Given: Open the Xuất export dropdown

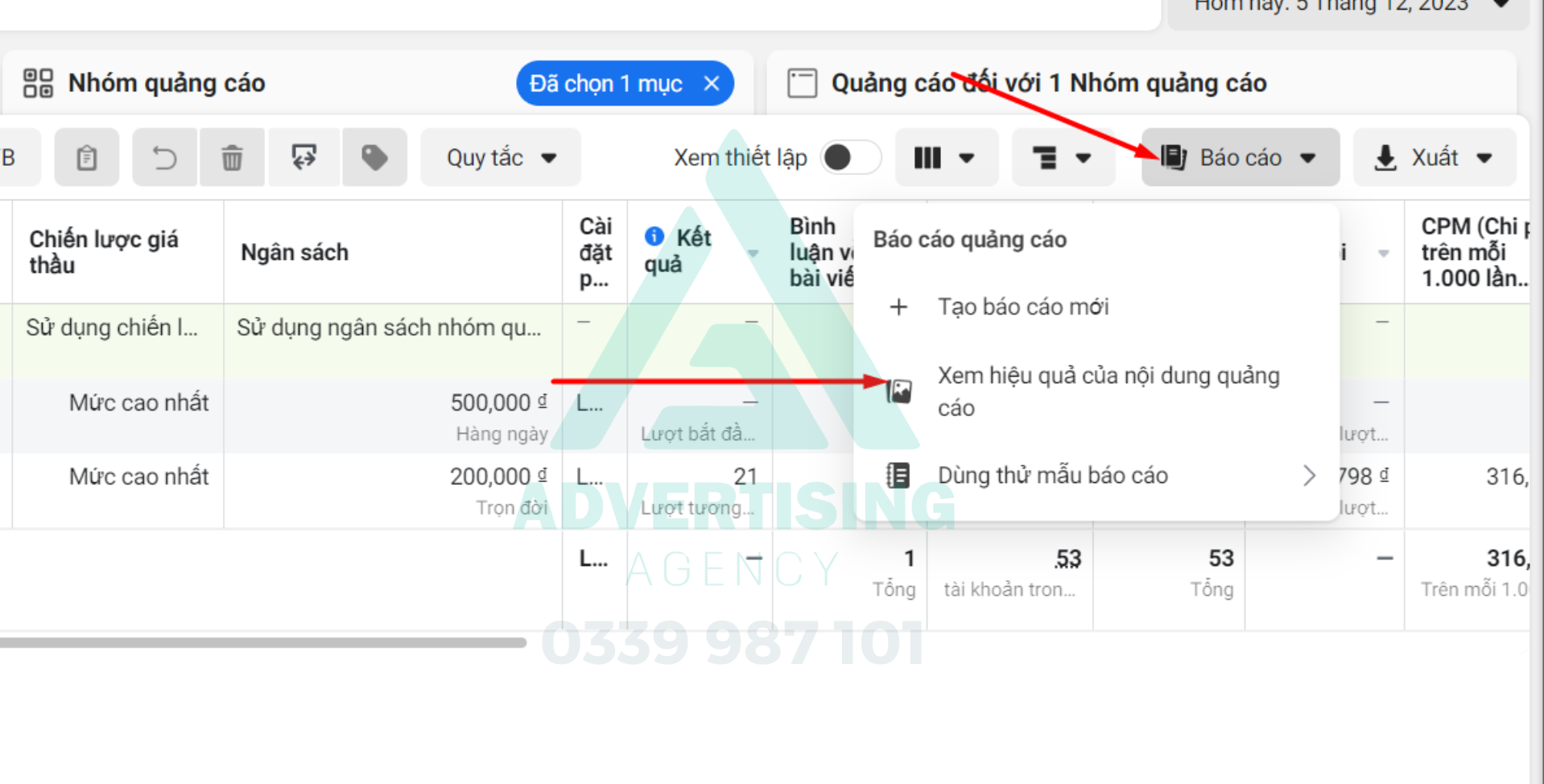Looking at the screenshot, I should click(x=1435, y=158).
